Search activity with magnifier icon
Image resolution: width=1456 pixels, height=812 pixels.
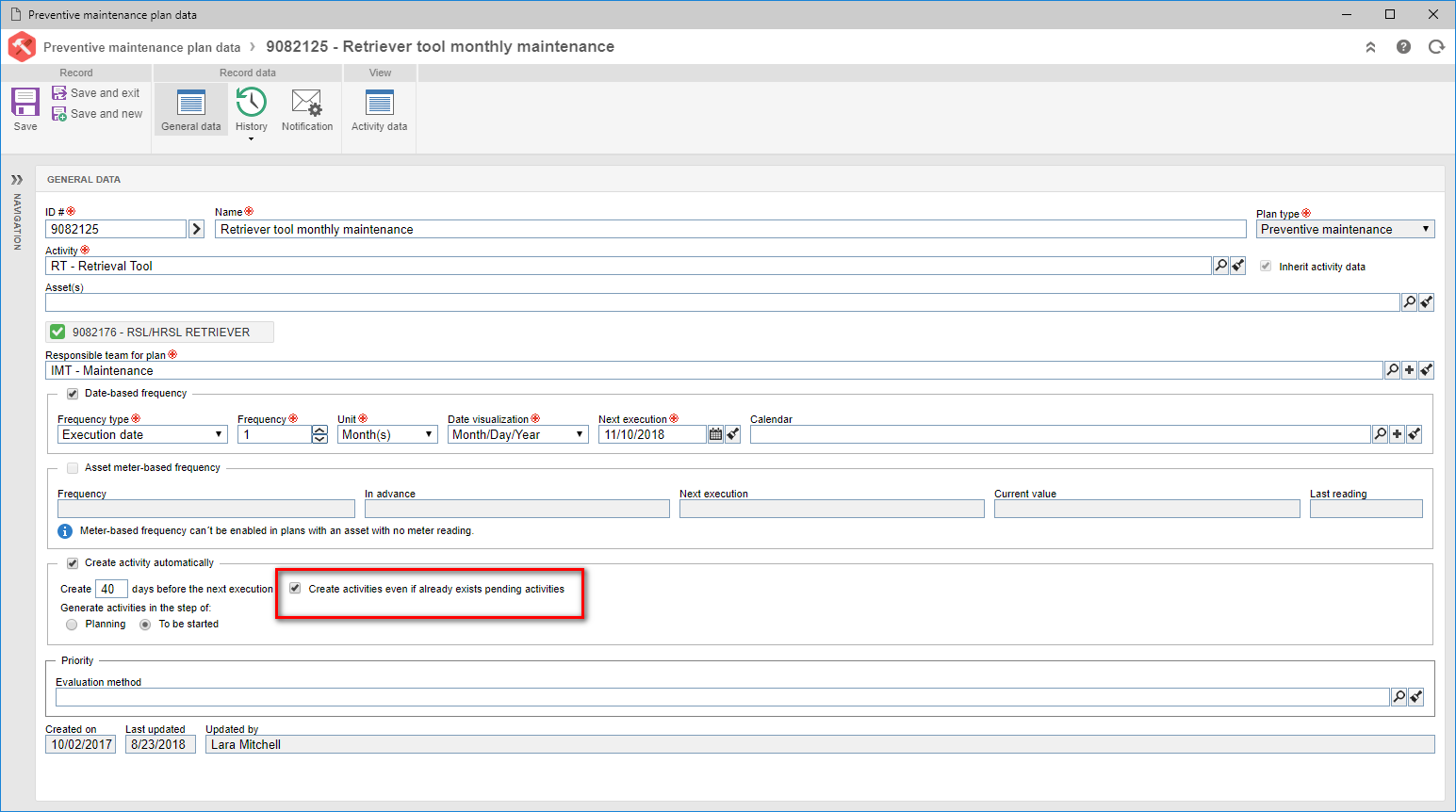coord(1221,266)
